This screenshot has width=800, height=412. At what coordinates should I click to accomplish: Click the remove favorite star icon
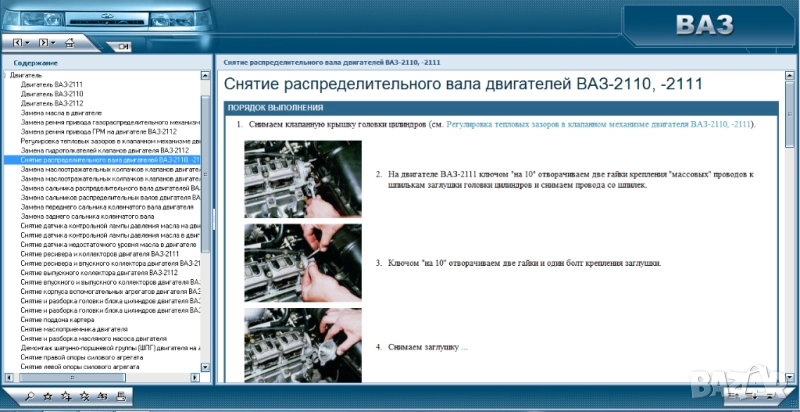click(84, 397)
